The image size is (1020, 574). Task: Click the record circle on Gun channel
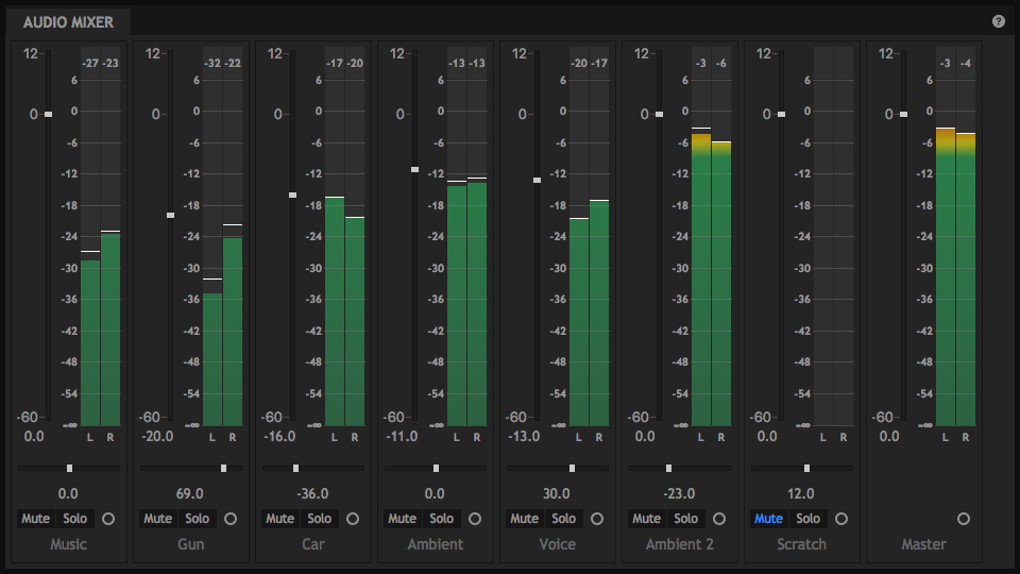pos(231,519)
